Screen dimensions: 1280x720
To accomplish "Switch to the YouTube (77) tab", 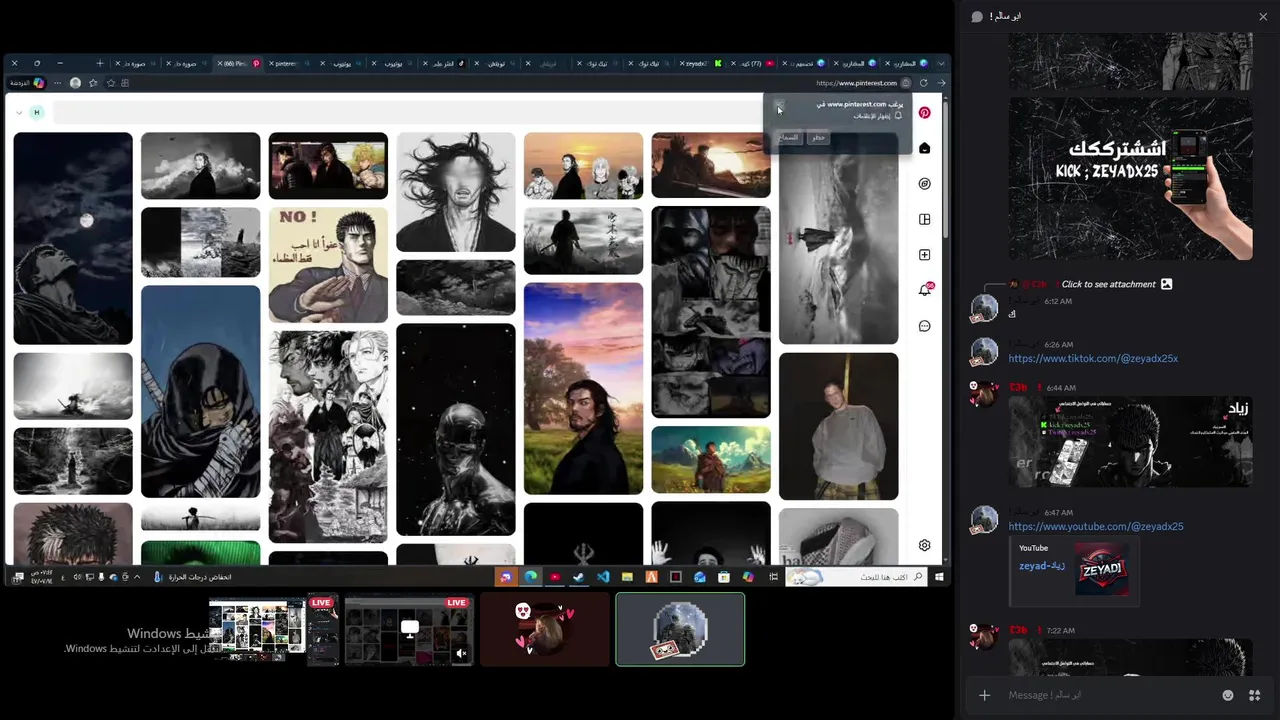I will point(752,63).
